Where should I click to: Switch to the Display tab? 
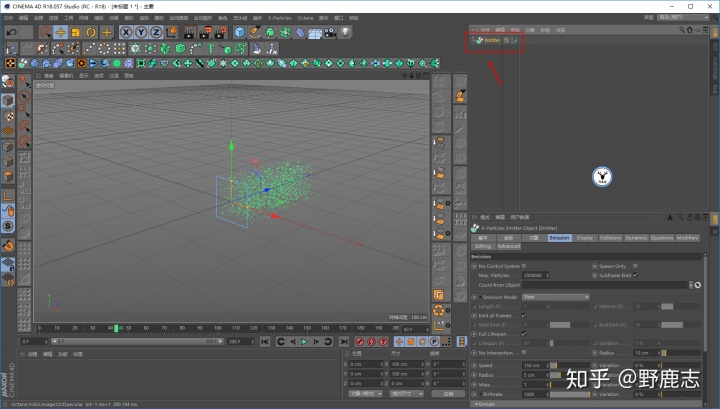pyautogui.click(x=585, y=238)
